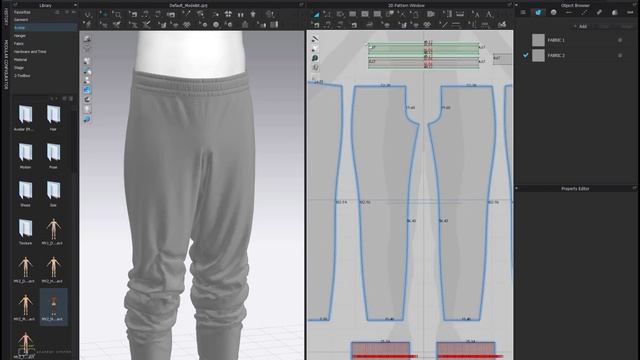Select the FABRIC 2 entry
The width and height of the screenshot is (640, 360).
(x=556, y=55)
